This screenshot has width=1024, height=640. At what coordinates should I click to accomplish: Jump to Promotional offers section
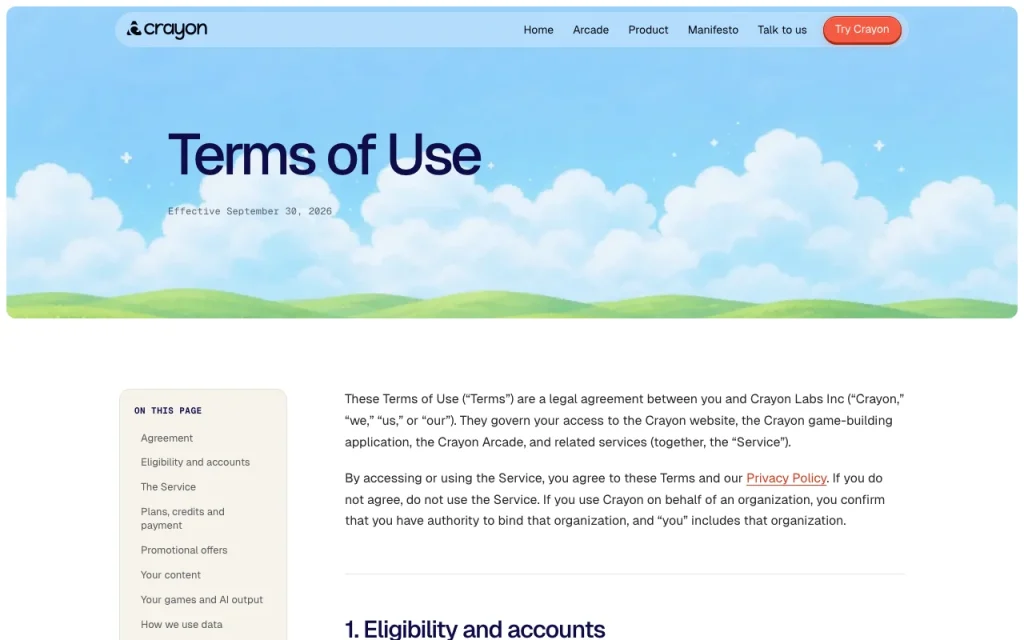pyautogui.click(x=184, y=551)
